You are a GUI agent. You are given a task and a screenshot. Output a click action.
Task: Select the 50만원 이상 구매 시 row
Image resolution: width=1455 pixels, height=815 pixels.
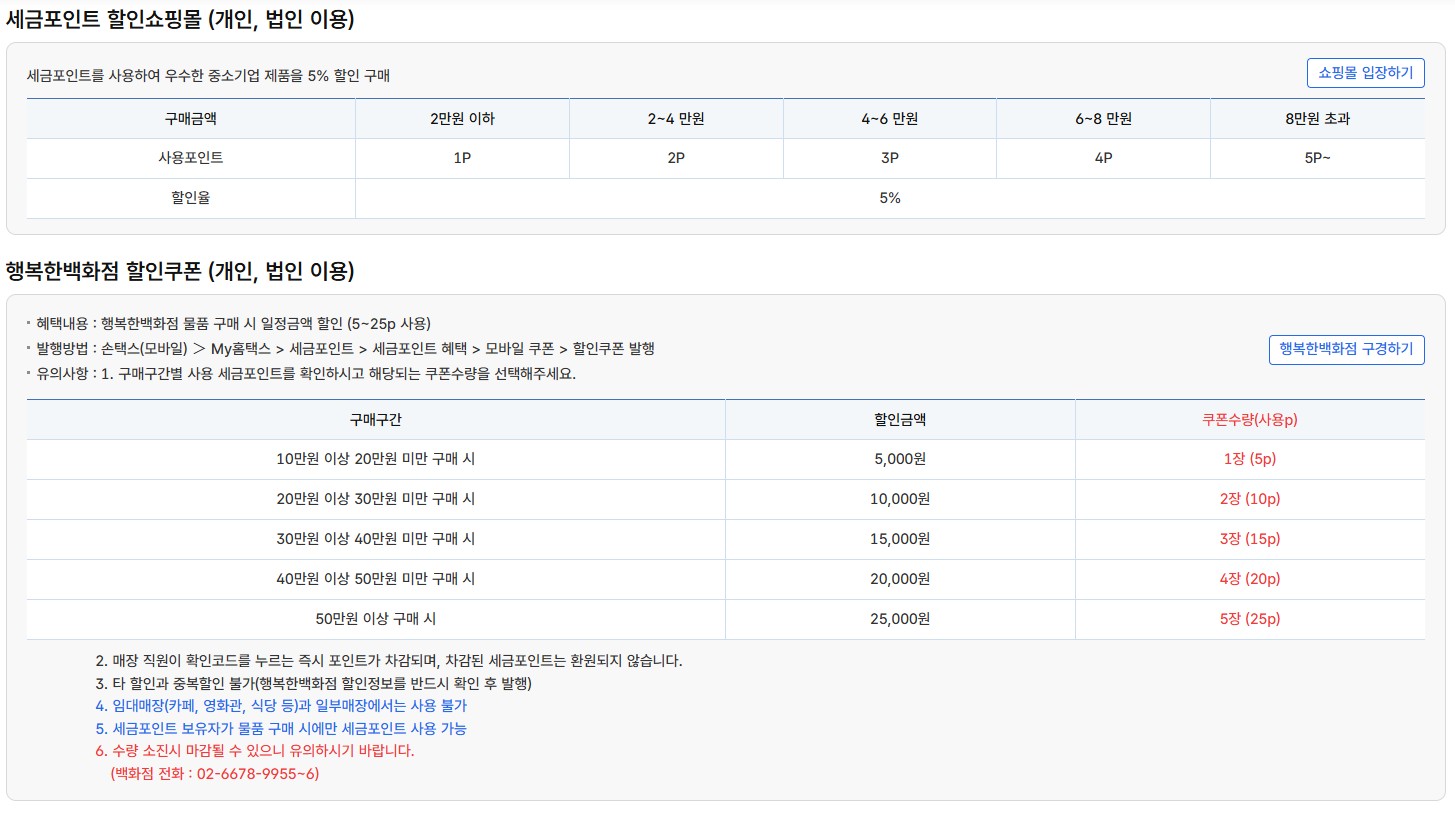[x=375, y=619]
